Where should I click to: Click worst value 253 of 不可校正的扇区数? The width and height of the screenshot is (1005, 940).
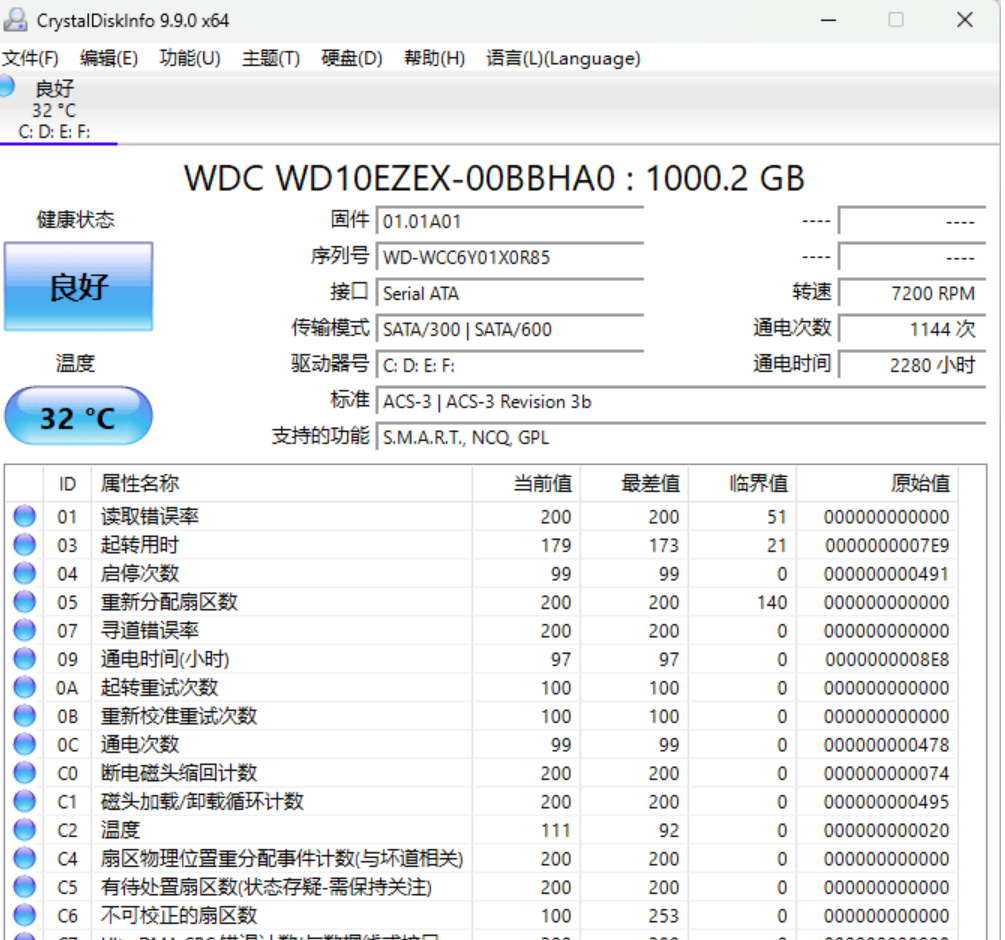click(663, 916)
